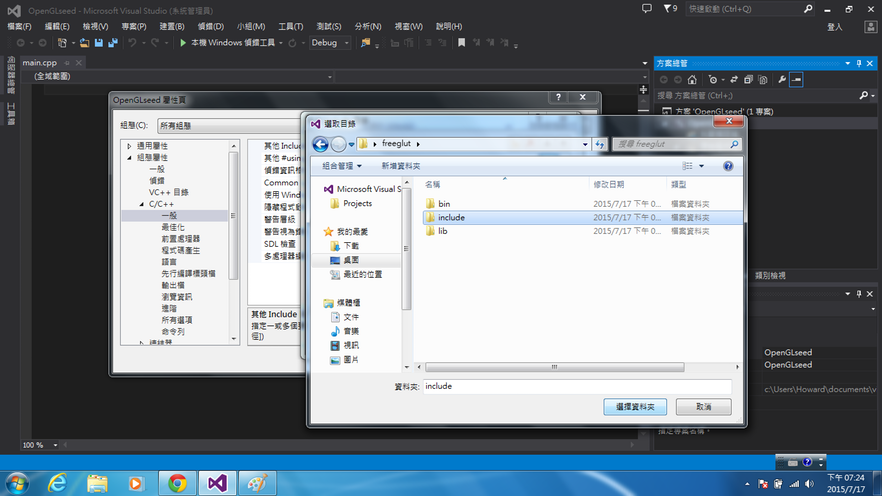
Task: Collapse the 組態屬性 tree node
Action: click(x=129, y=157)
